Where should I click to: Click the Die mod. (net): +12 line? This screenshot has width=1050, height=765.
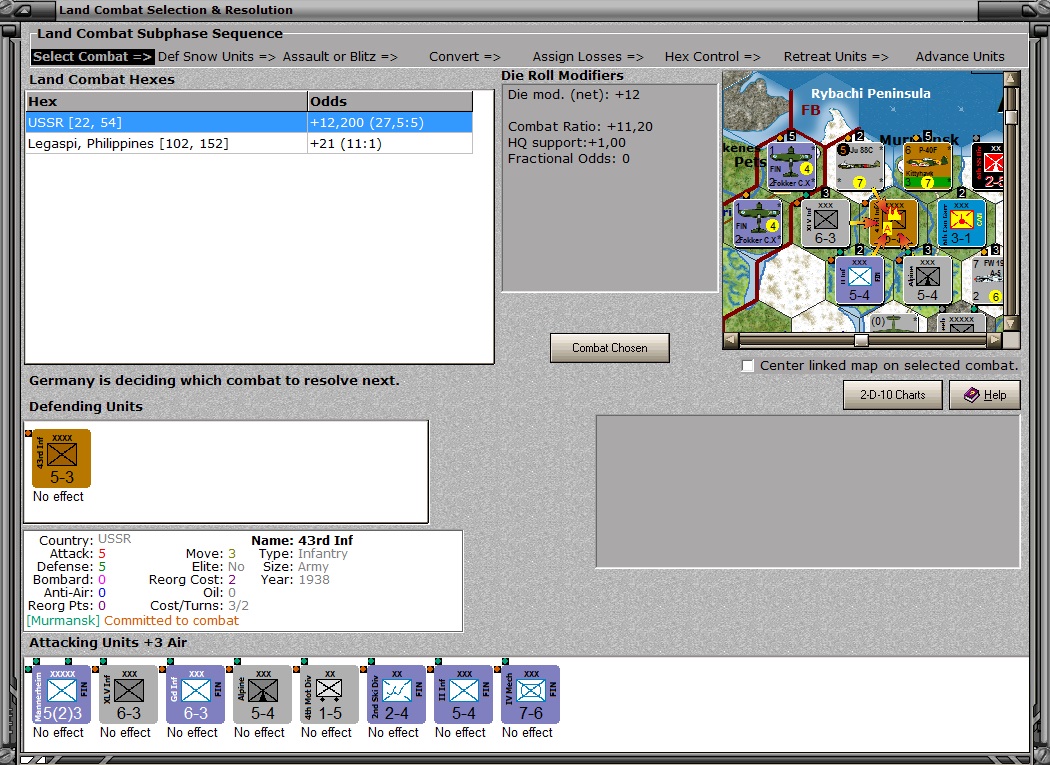[x=574, y=94]
